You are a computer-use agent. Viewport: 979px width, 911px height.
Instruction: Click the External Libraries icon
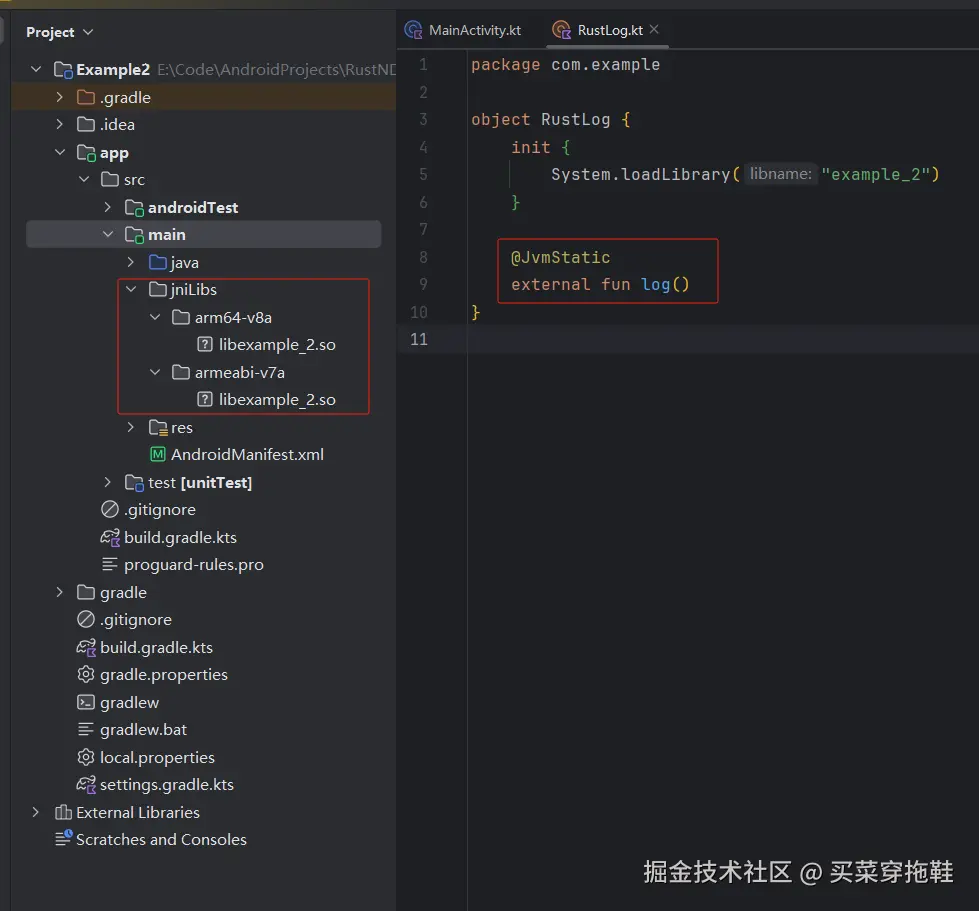point(63,813)
